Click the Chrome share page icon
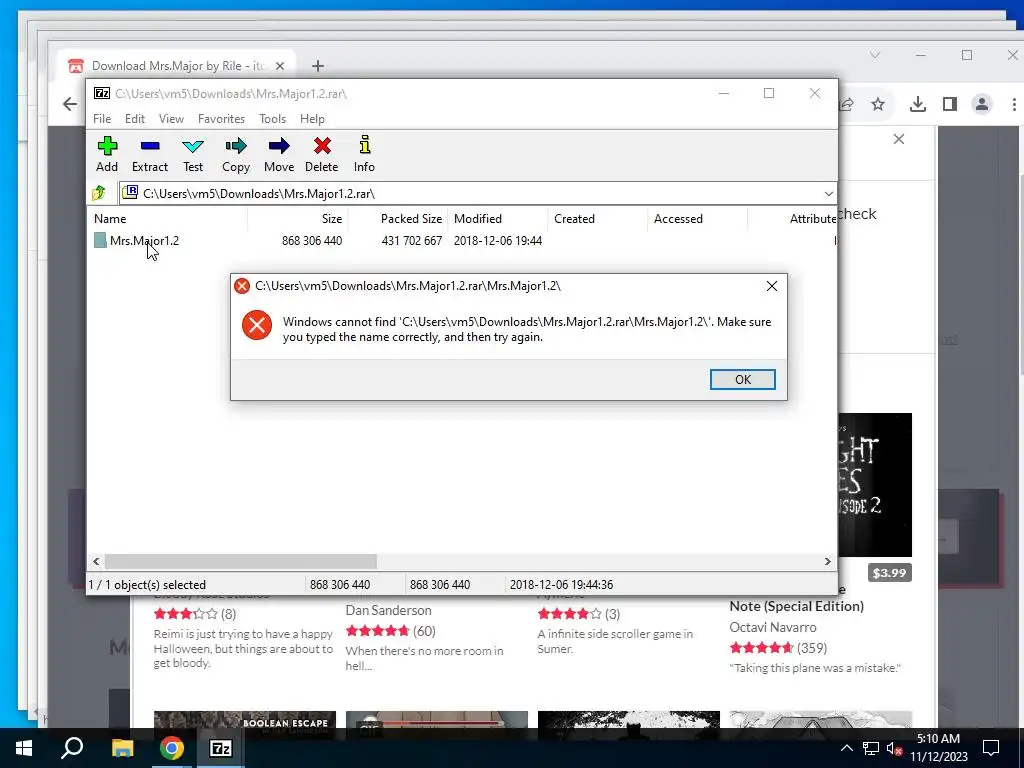Screen dimensions: 1024x768 (847, 104)
